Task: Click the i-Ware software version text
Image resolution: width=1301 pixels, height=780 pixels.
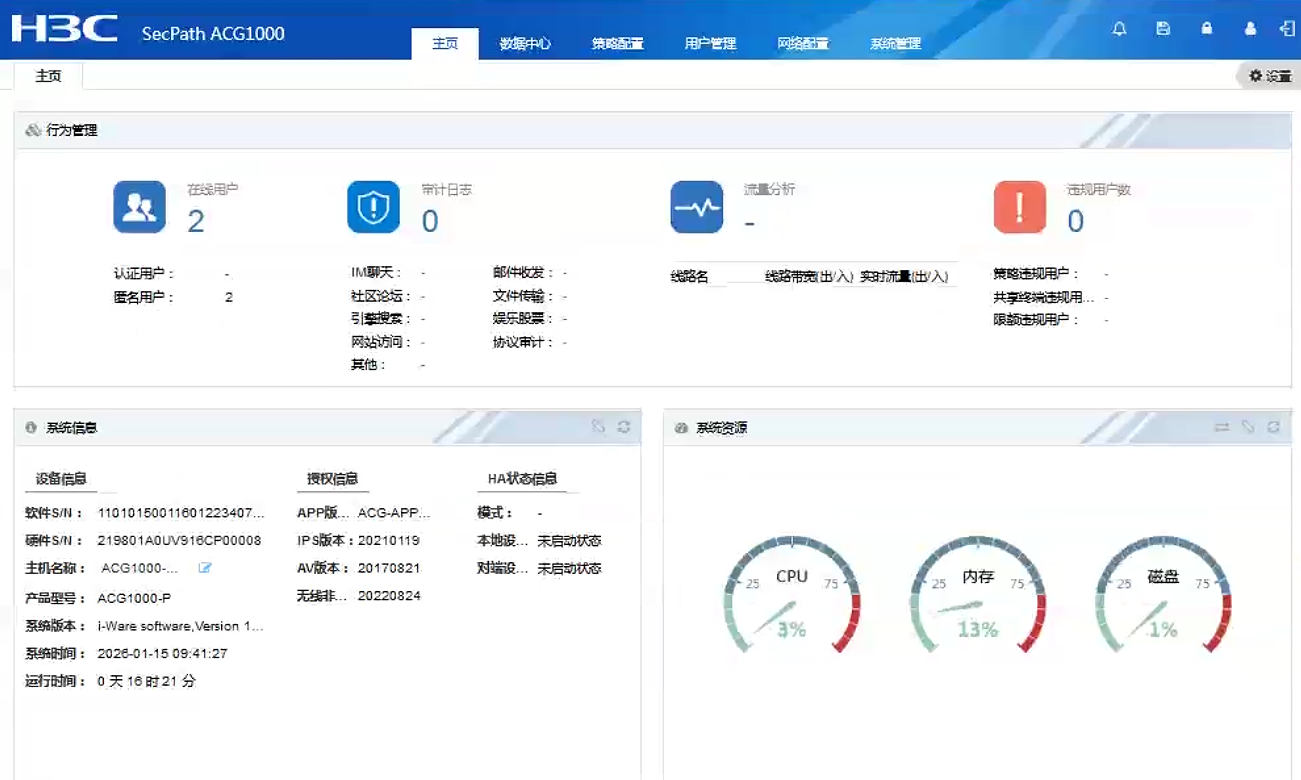Action: coord(181,626)
